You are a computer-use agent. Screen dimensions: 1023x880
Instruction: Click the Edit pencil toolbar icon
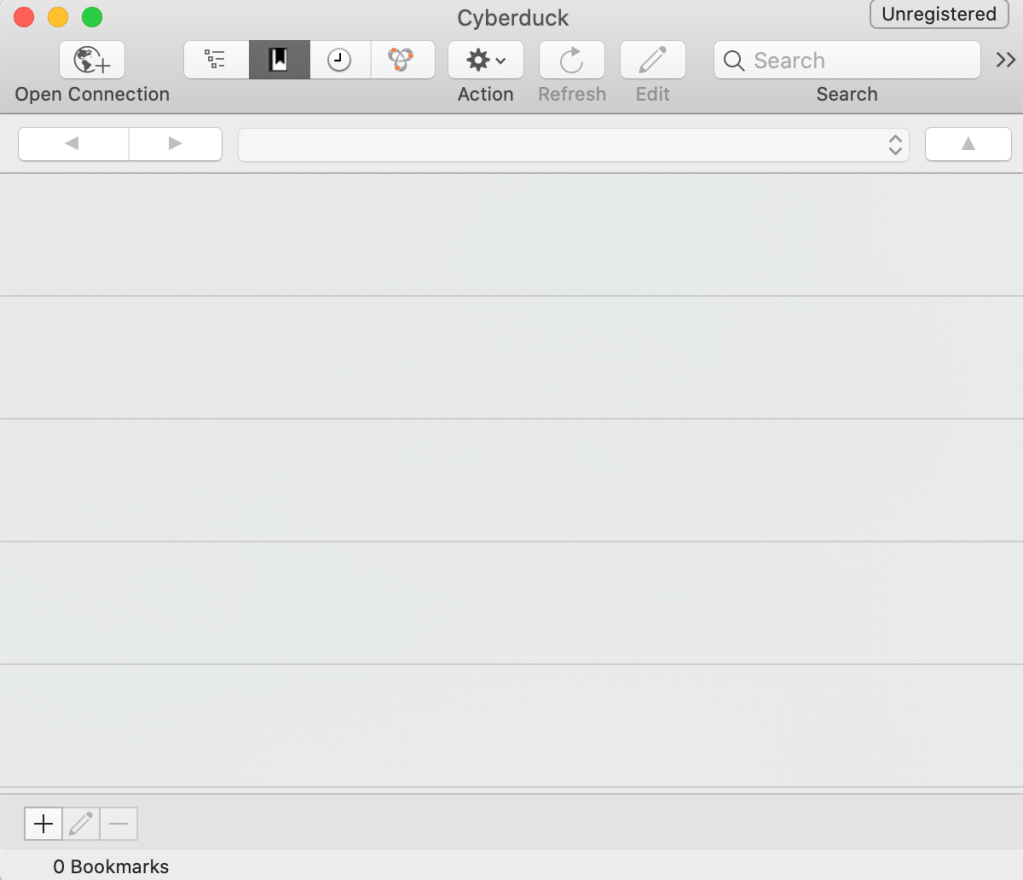(x=652, y=60)
